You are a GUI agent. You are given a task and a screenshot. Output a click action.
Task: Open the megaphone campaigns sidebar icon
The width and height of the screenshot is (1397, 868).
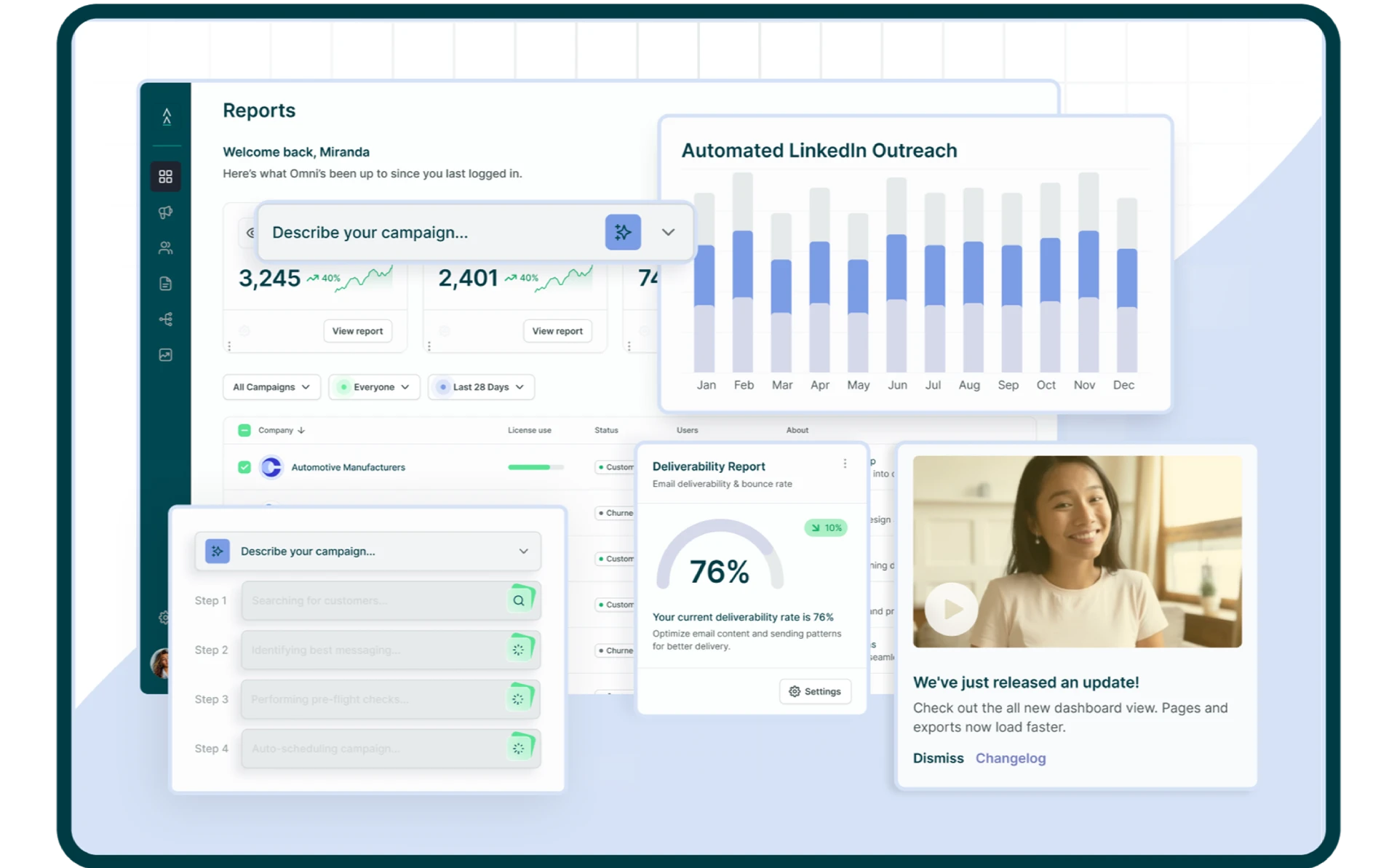(x=166, y=212)
